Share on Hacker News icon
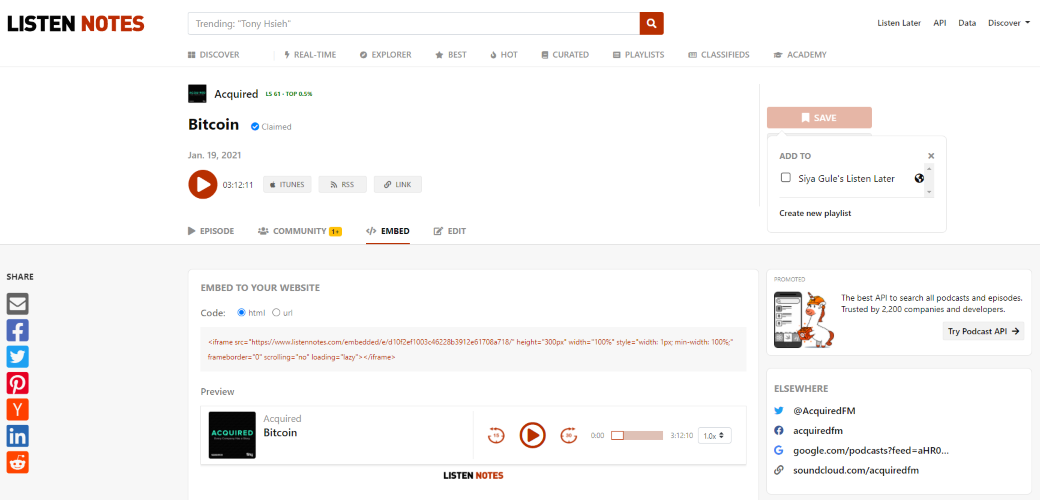 [x=18, y=409]
